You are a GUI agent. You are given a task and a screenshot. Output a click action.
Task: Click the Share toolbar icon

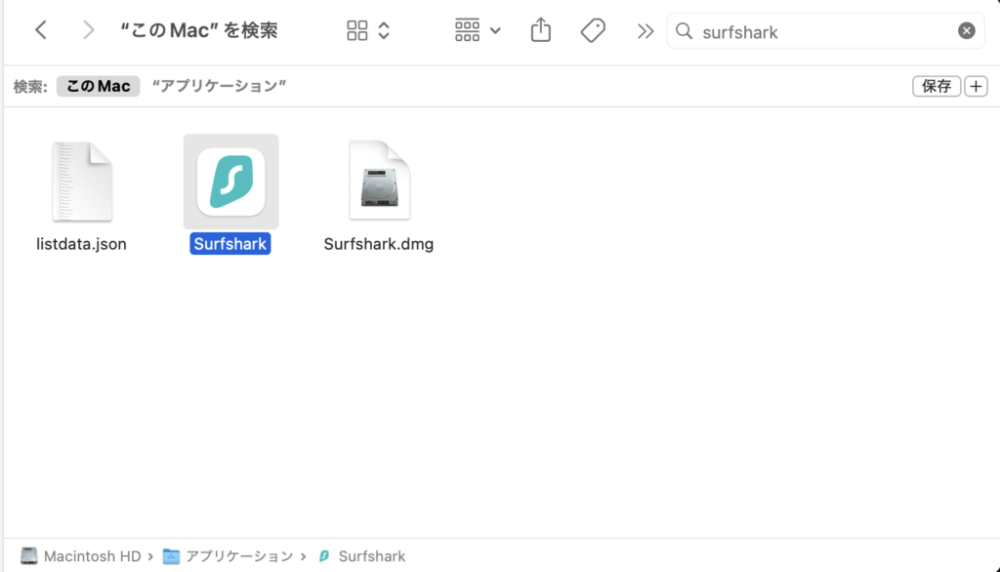[x=541, y=30]
